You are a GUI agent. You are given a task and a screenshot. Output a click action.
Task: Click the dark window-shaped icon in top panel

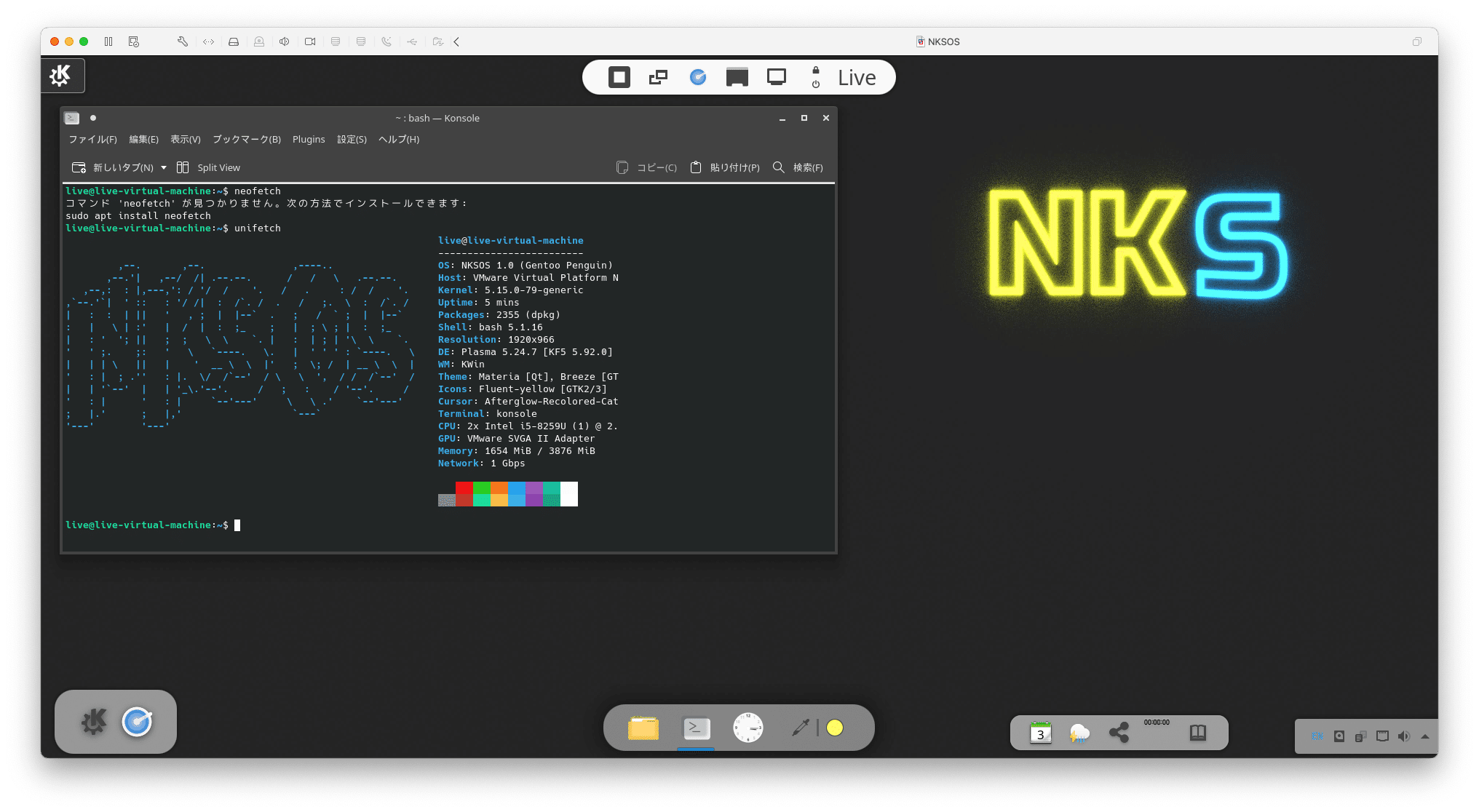point(737,77)
